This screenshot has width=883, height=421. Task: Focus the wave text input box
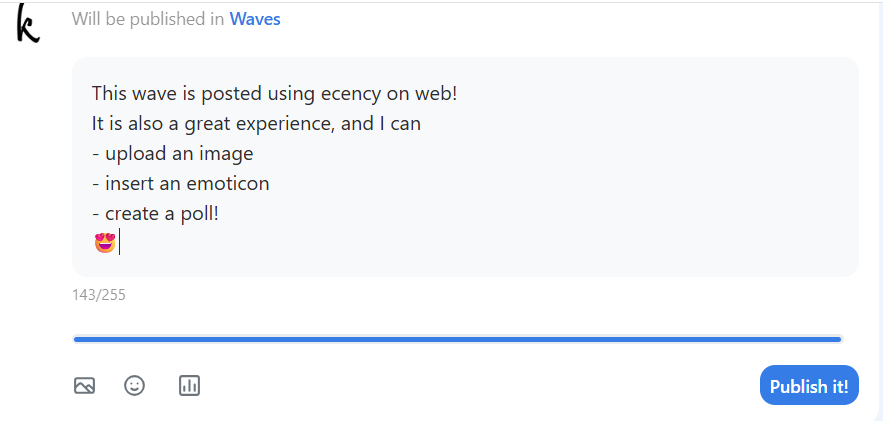[465, 167]
